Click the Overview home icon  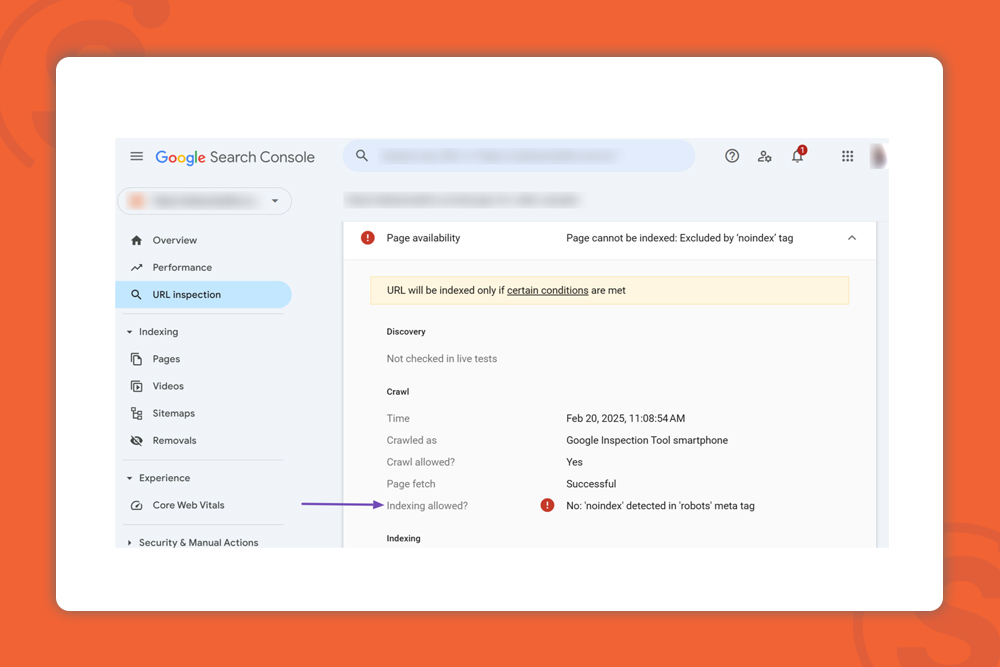136,240
